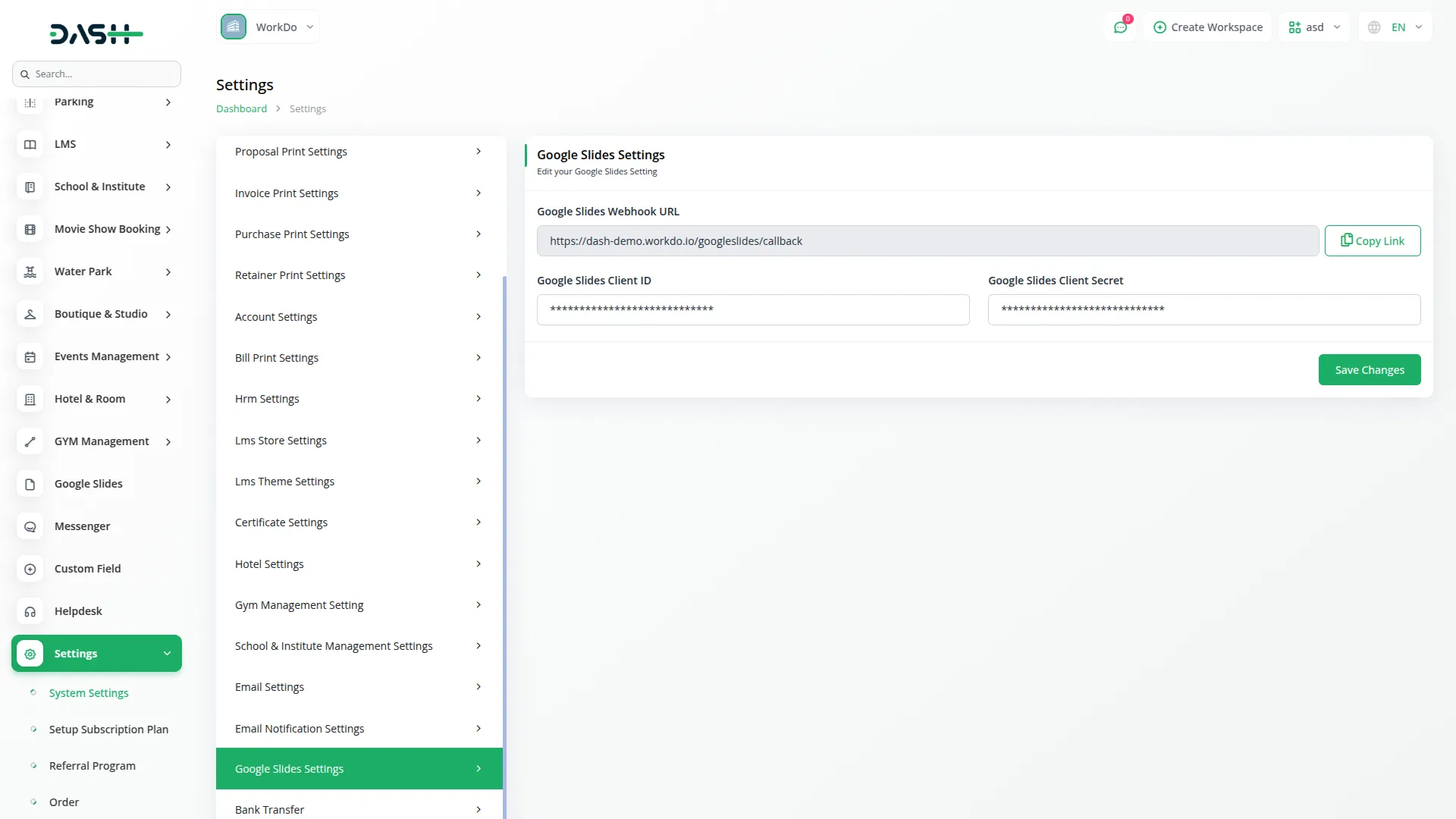
Task: Open the chat notification bubble icon
Action: 1121,27
